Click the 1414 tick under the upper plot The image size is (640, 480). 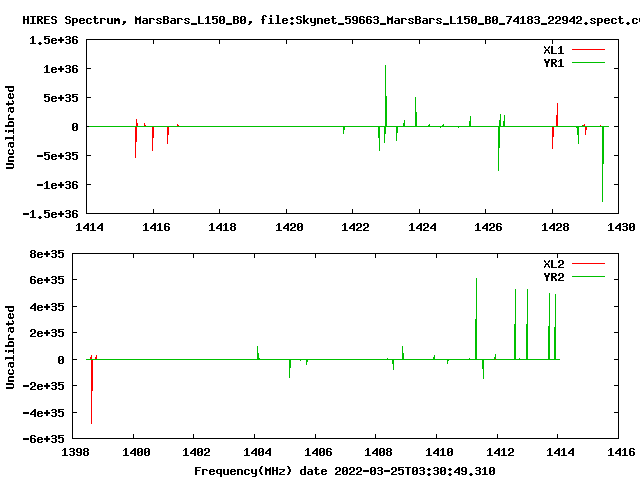(89, 227)
